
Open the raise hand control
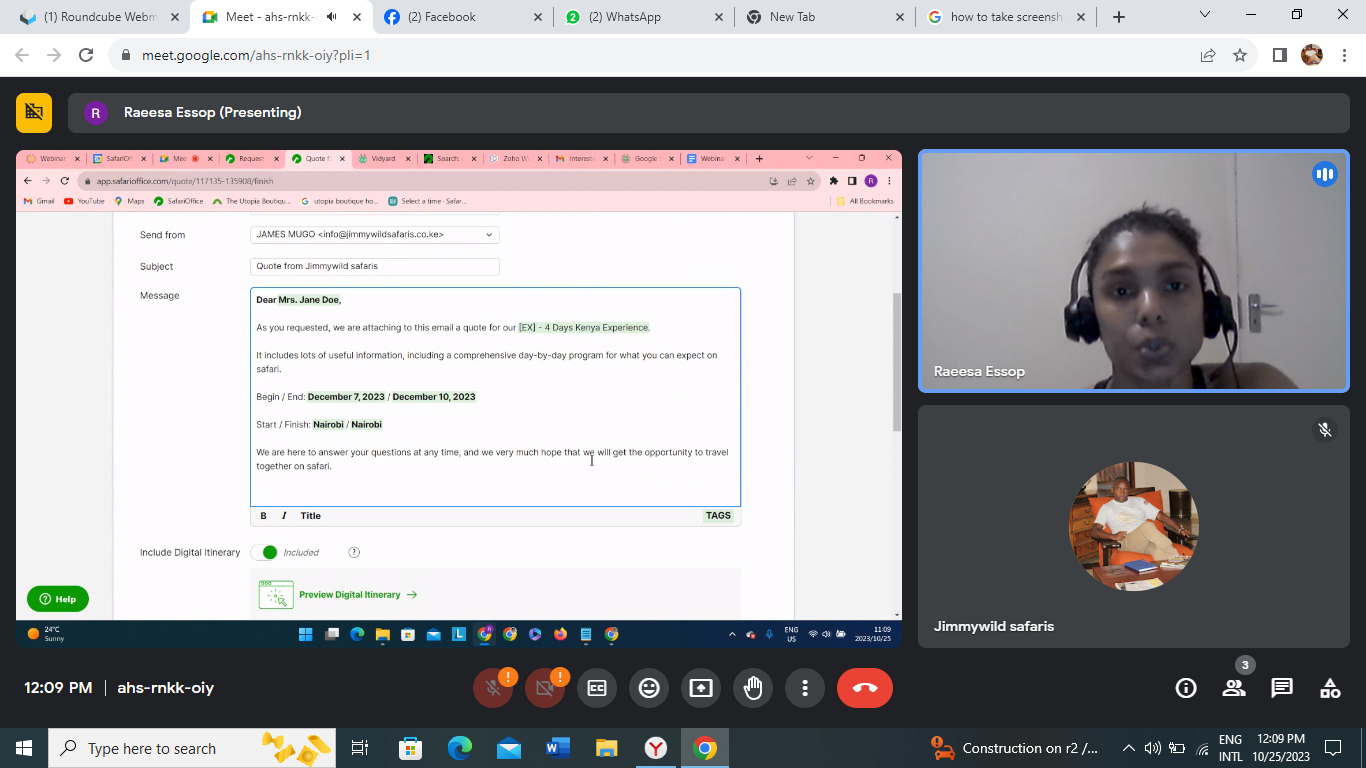[753, 688]
